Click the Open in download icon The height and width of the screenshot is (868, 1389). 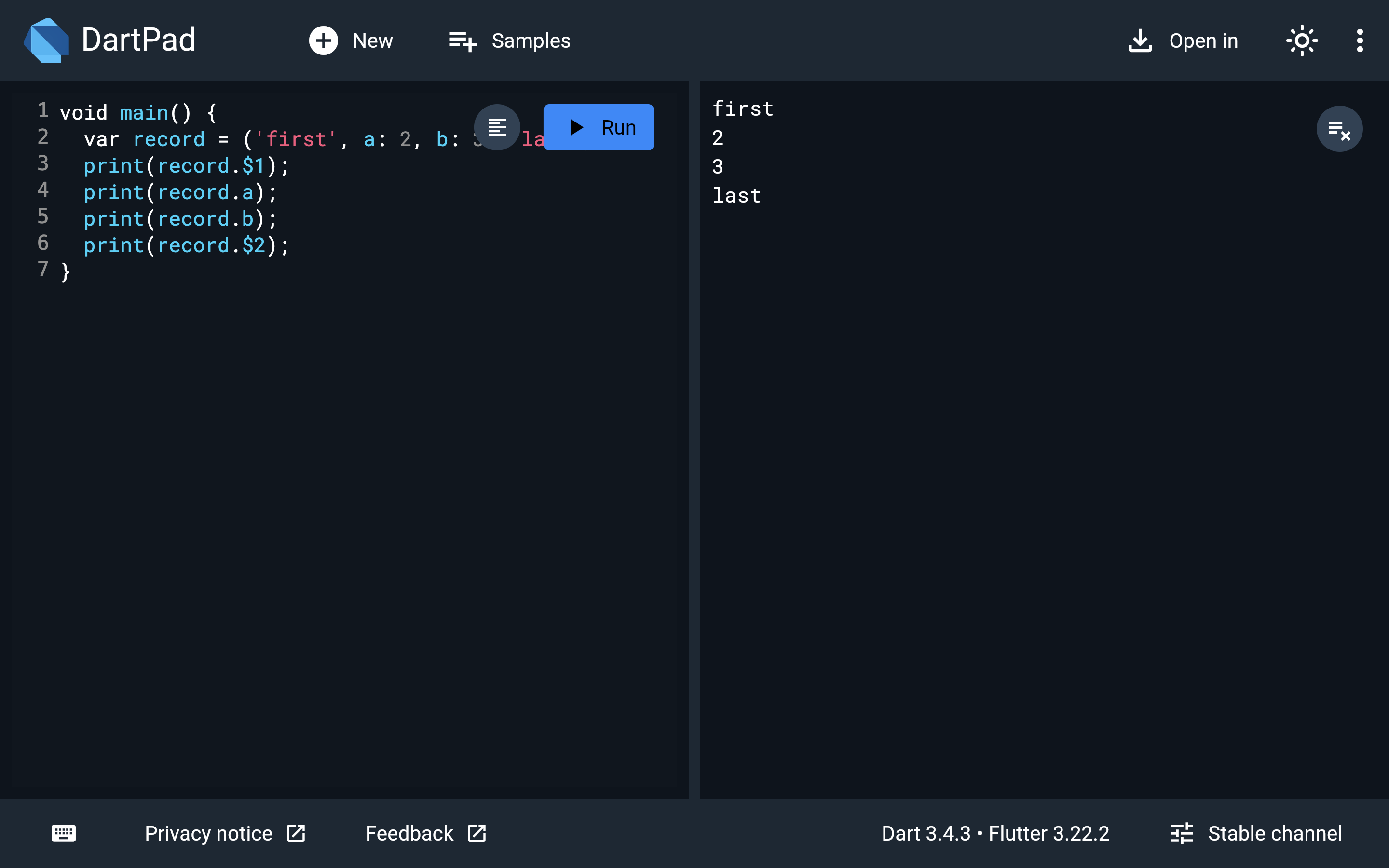tap(1140, 41)
